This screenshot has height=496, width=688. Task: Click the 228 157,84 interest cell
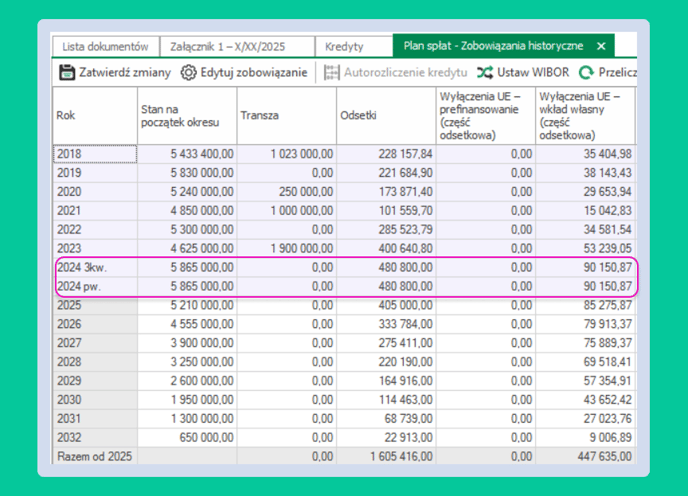pos(386,154)
